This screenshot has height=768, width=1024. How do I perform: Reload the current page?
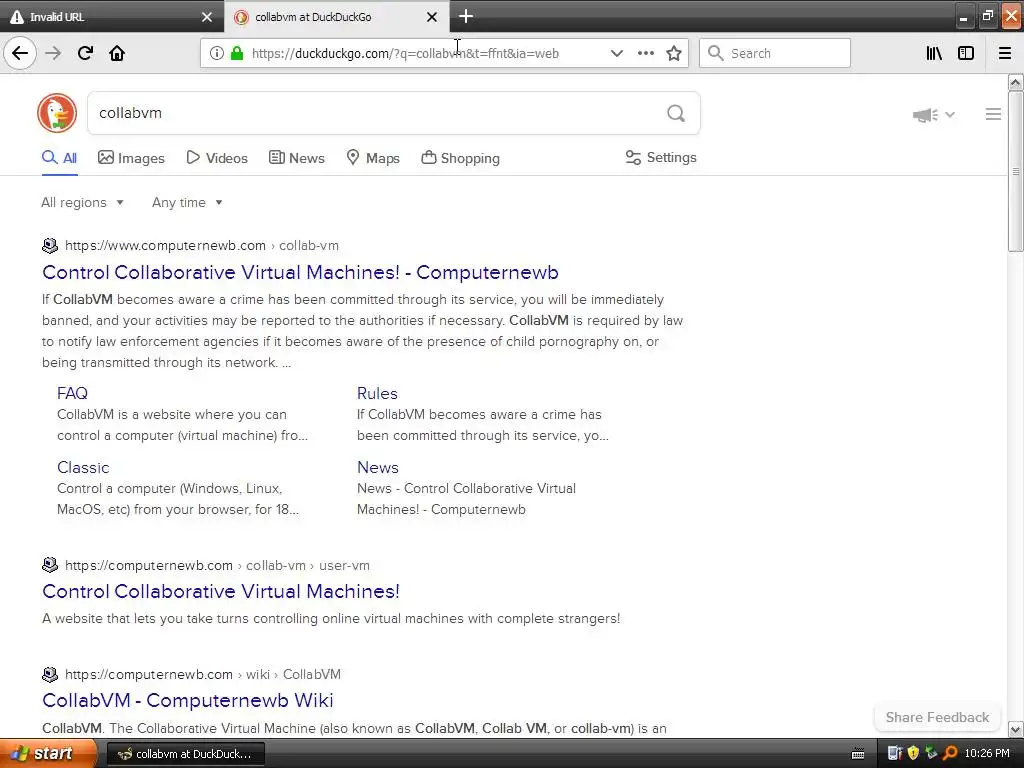[85, 53]
